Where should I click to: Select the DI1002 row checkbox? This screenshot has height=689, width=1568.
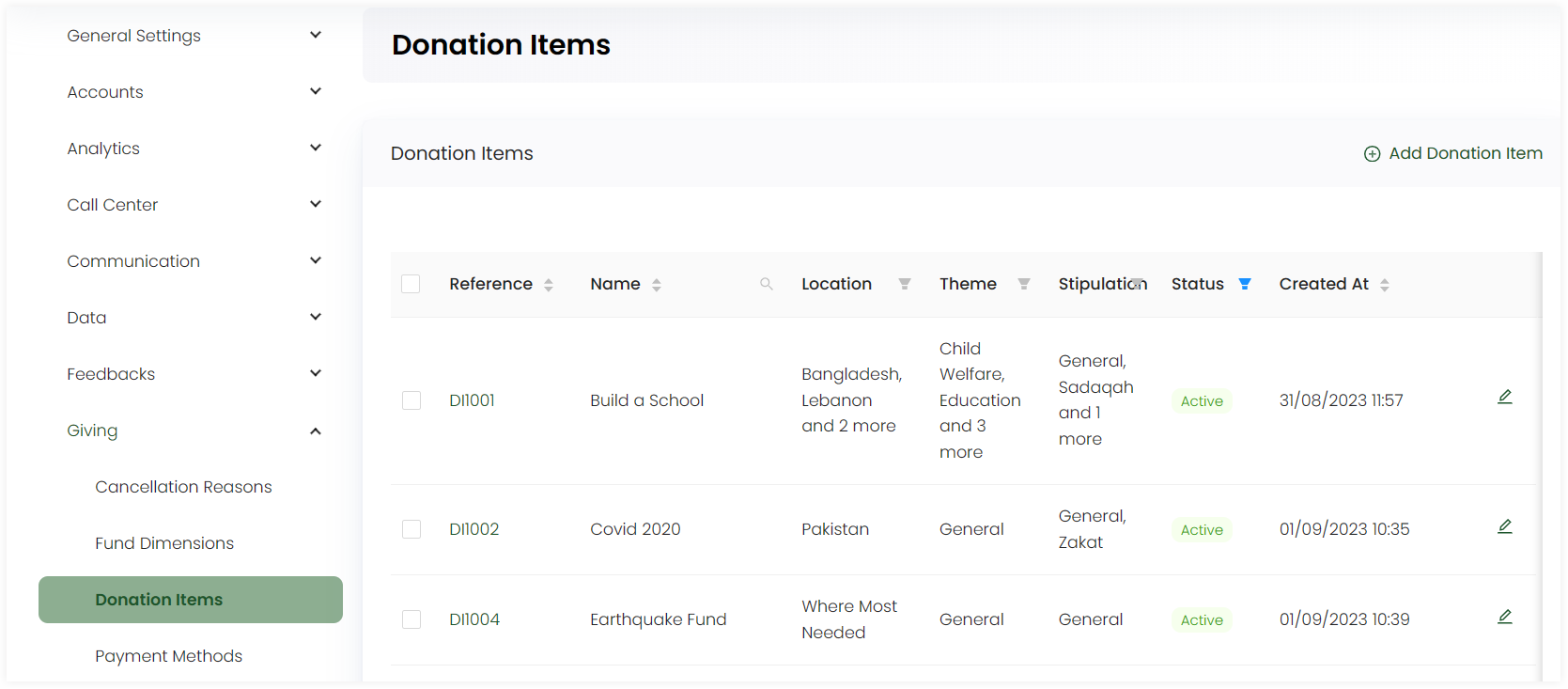coord(411,529)
